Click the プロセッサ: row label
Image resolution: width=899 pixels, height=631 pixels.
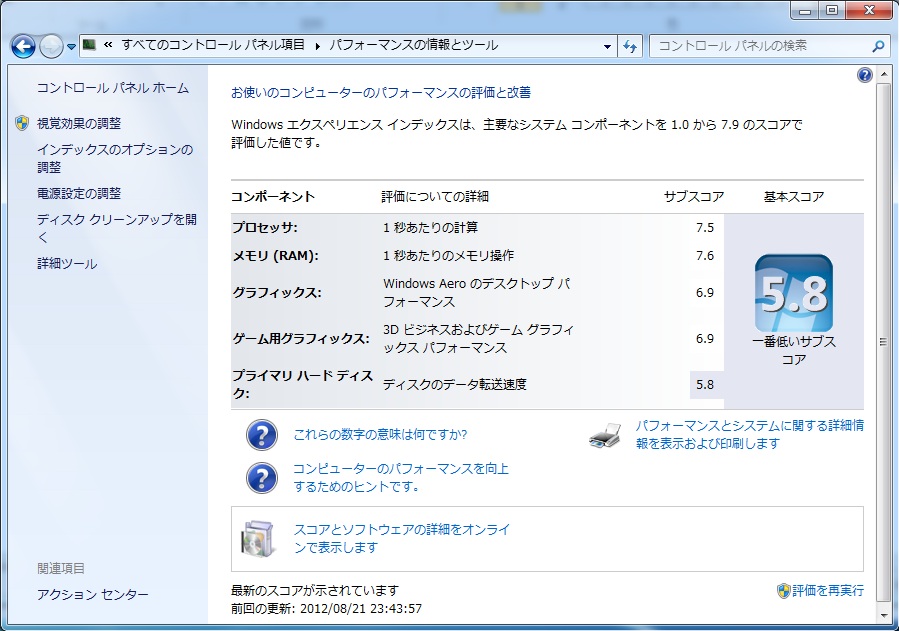(265, 228)
